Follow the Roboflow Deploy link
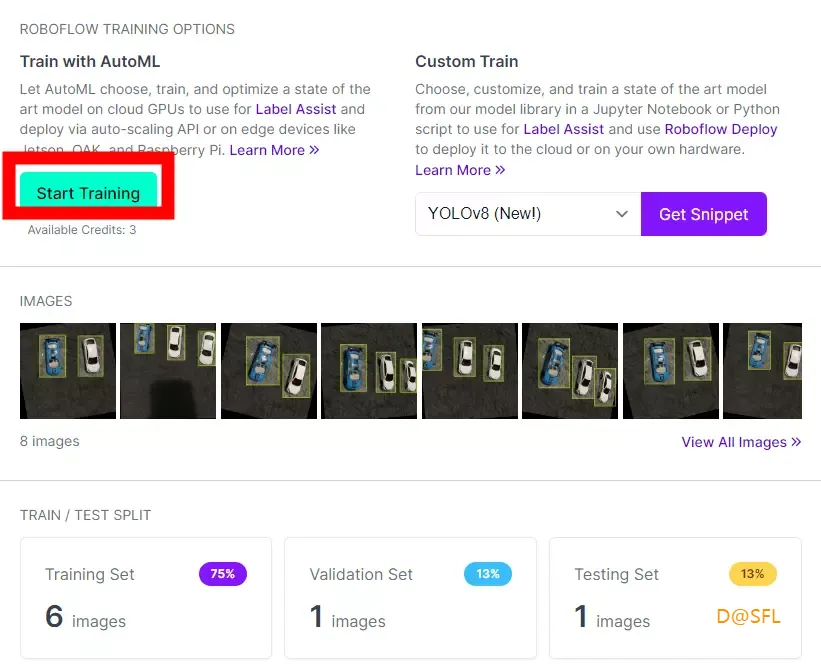 pos(721,129)
